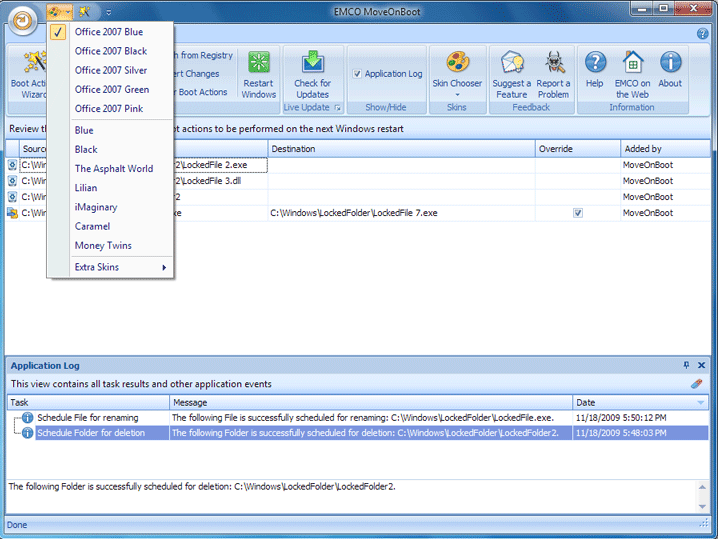718x539 pixels.
Task: Choose the Blue skin
Action: point(110,131)
